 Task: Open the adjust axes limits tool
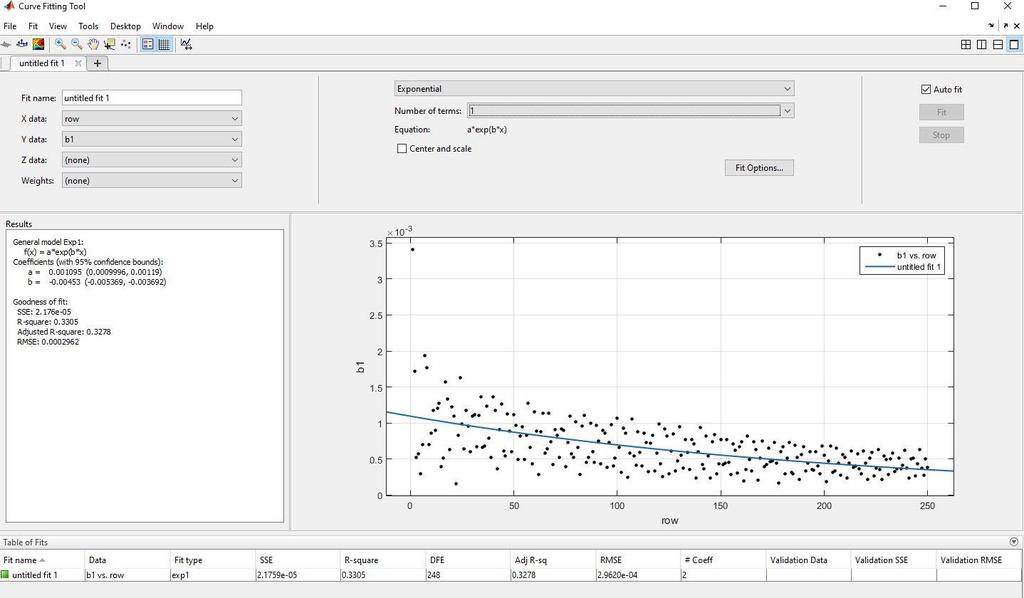(186, 44)
